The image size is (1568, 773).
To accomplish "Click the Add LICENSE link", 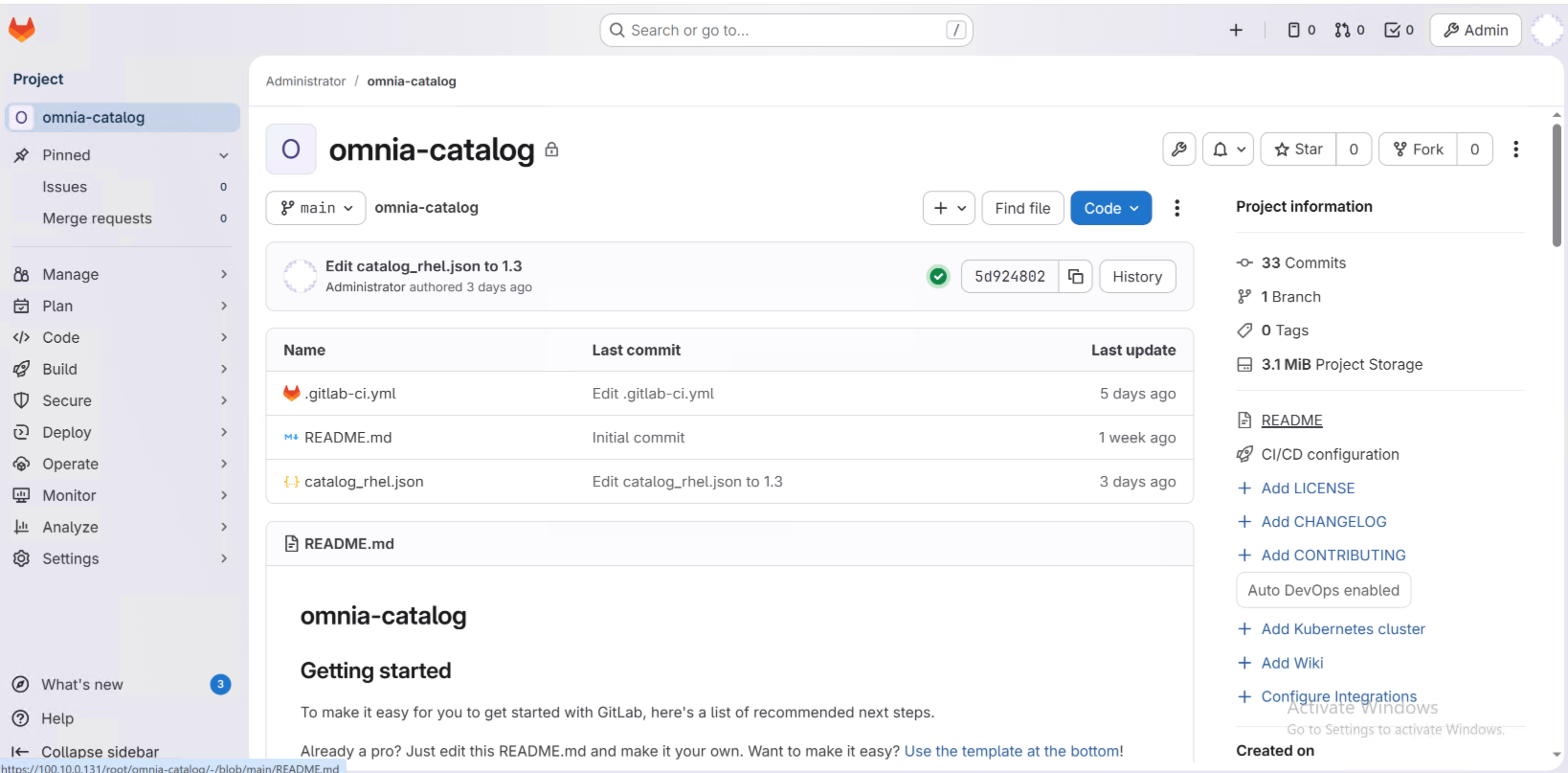I will (1308, 488).
